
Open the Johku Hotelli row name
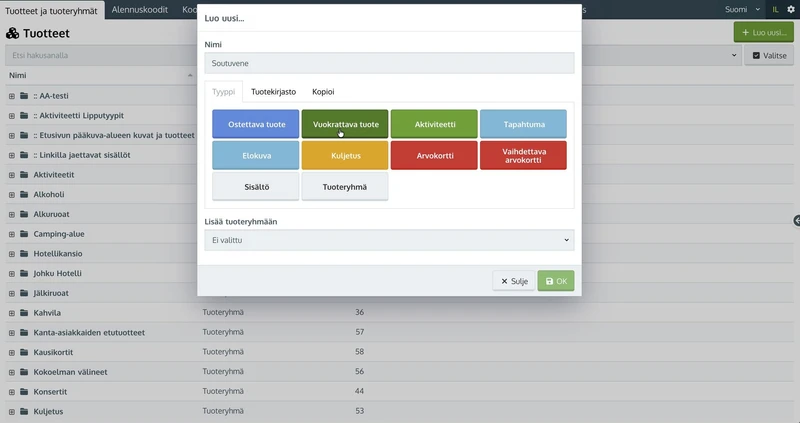click(x=57, y=273)
